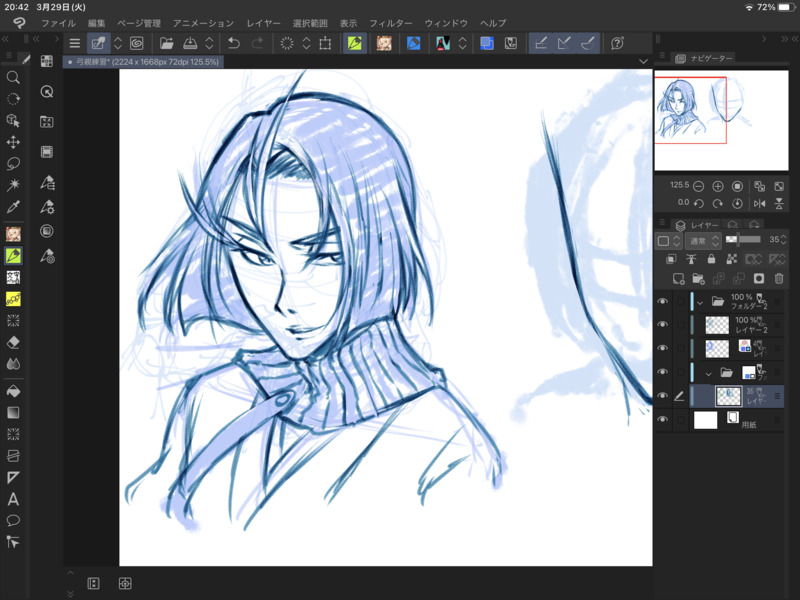Toggle Lock layer padlock icon

point(711,259)
